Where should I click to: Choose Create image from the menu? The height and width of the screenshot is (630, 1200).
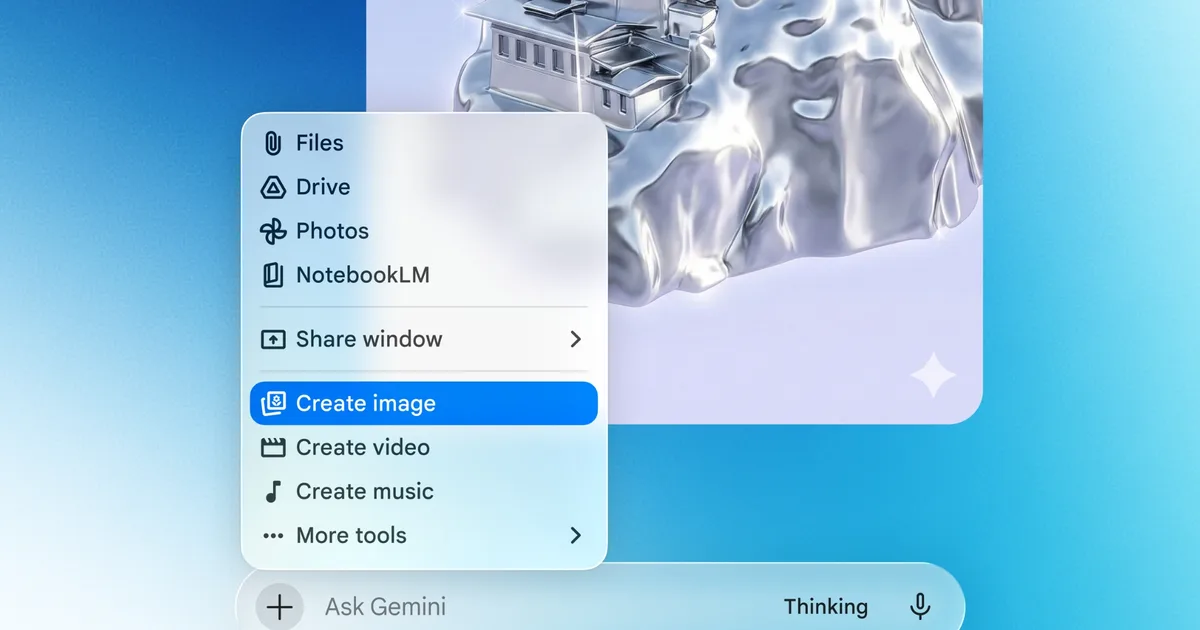coord(365,403)
